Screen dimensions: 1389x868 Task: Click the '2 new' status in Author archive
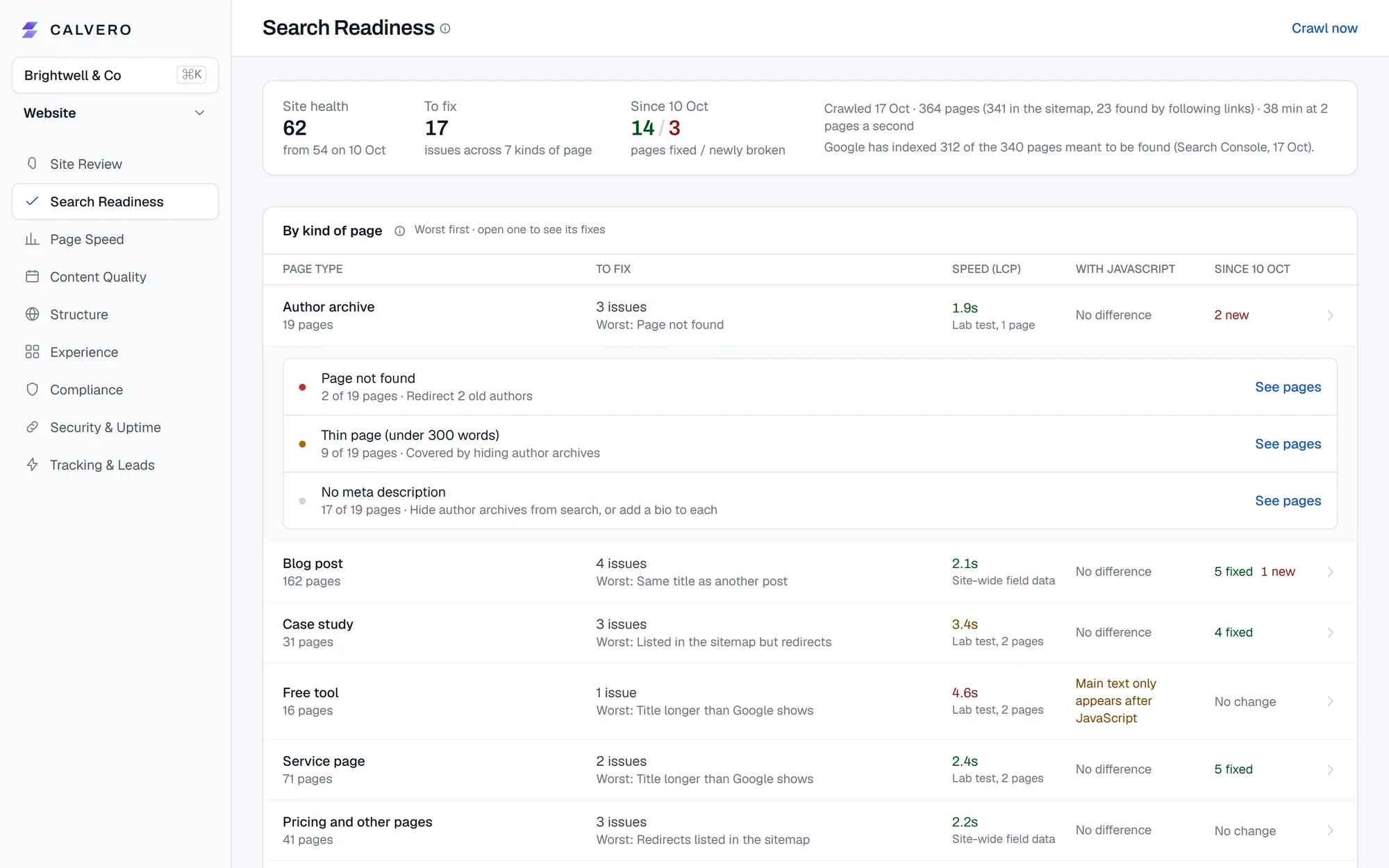[x=1231, y=315]
